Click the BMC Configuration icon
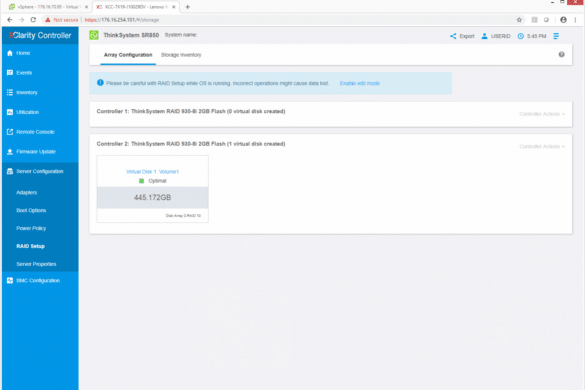585x390 pixels. click(10, 281)
